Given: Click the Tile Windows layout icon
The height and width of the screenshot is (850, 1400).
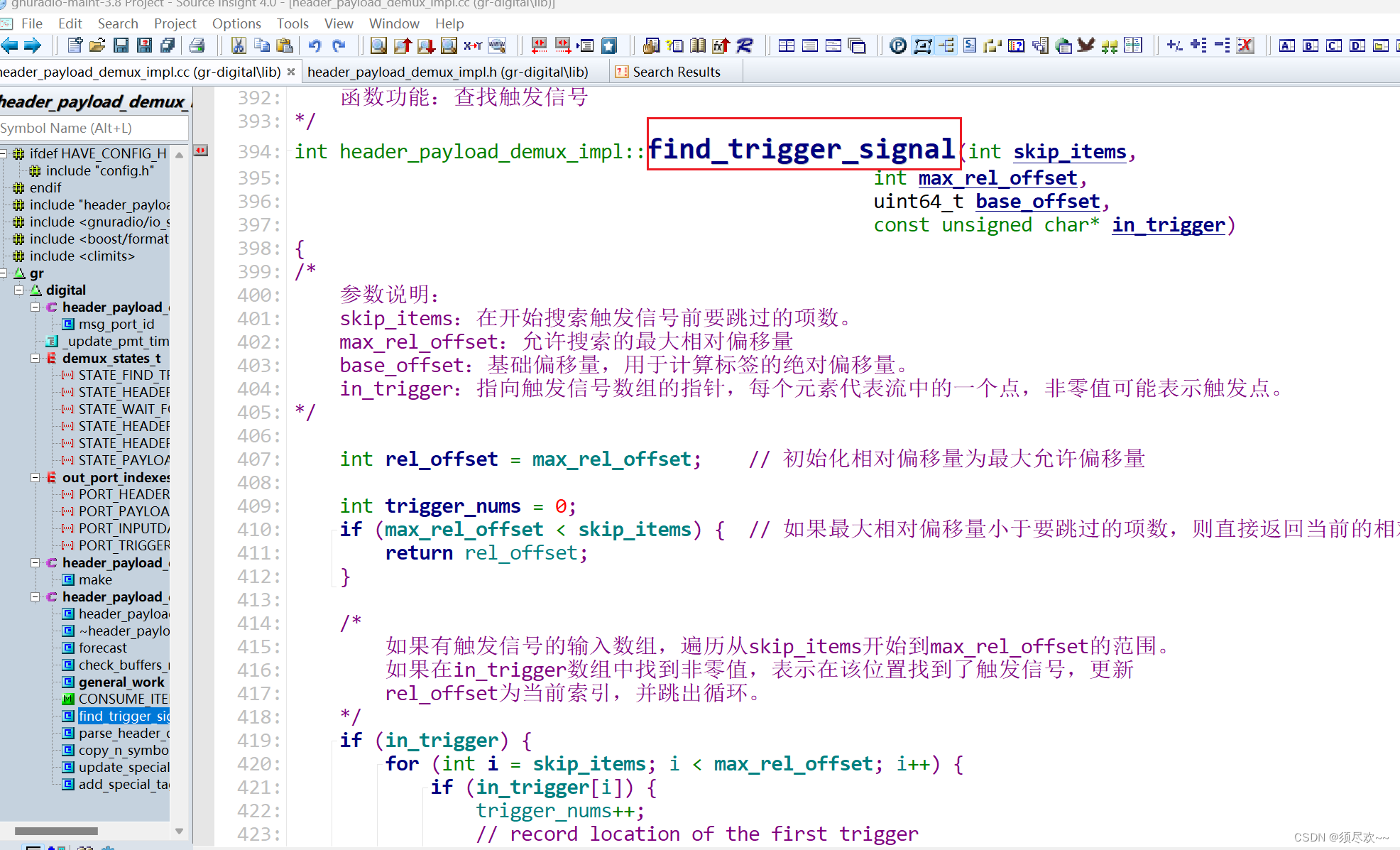Looking at the screenshot, I should (x=787, y=46).
